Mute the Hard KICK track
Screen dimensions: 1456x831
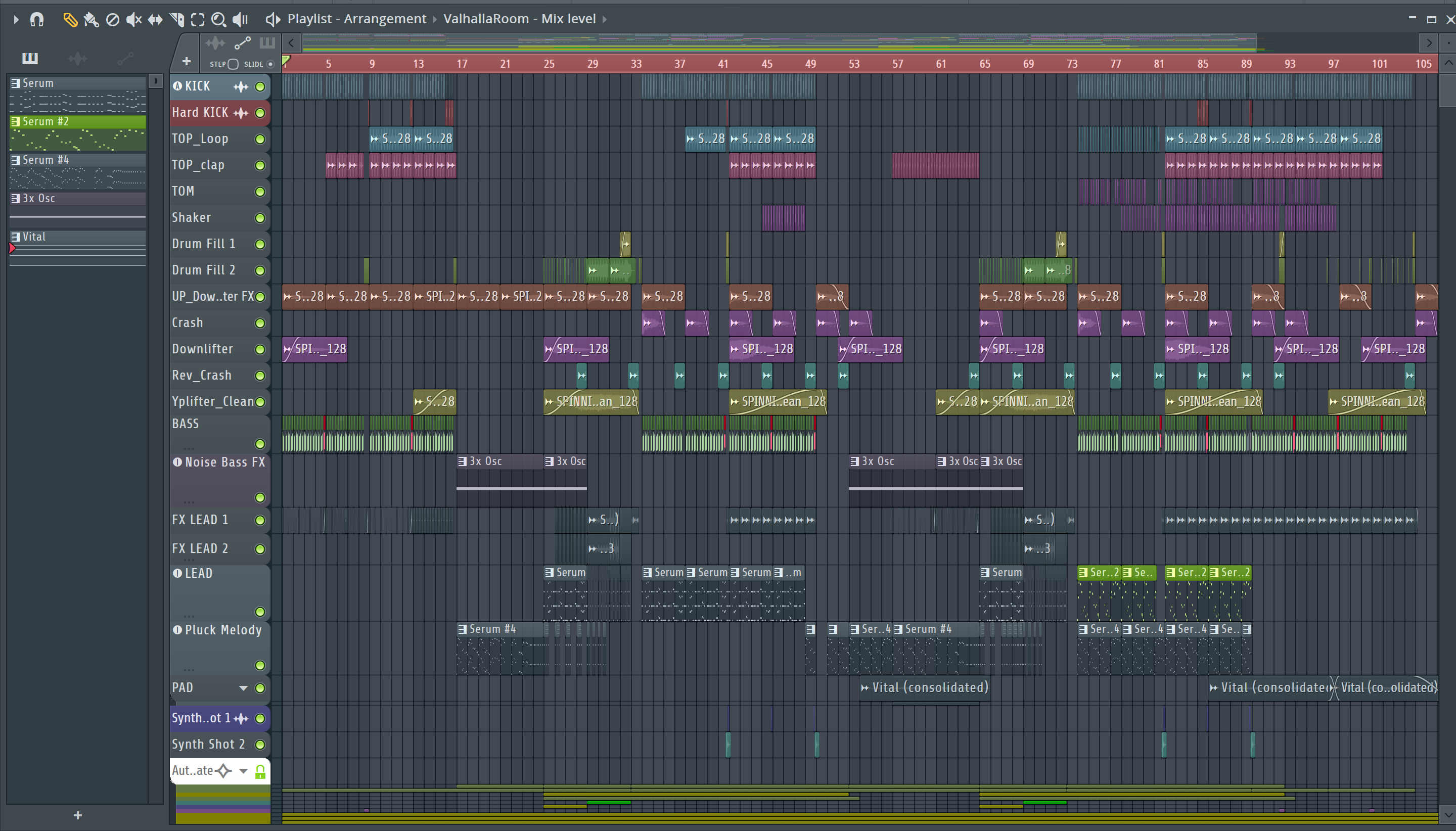pyautogui.click(x=260, y=113)
